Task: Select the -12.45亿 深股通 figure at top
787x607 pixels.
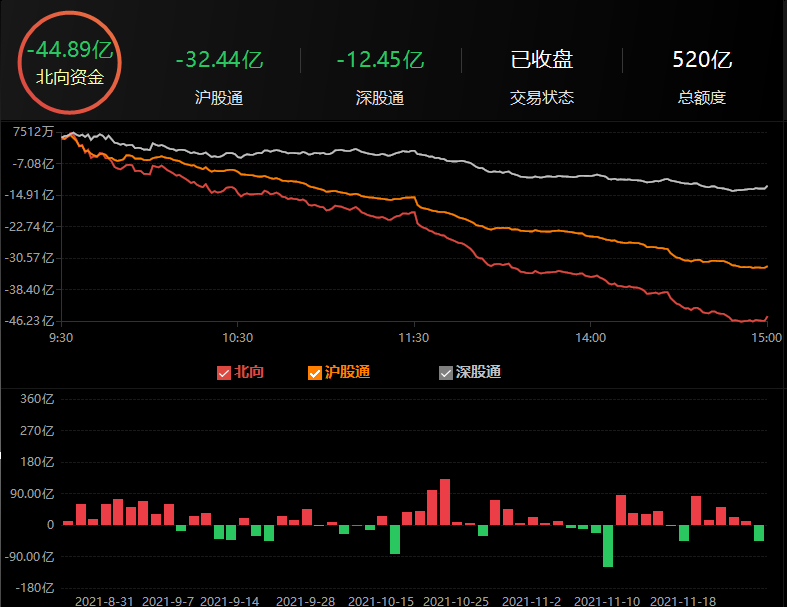Action: [380, 60]
